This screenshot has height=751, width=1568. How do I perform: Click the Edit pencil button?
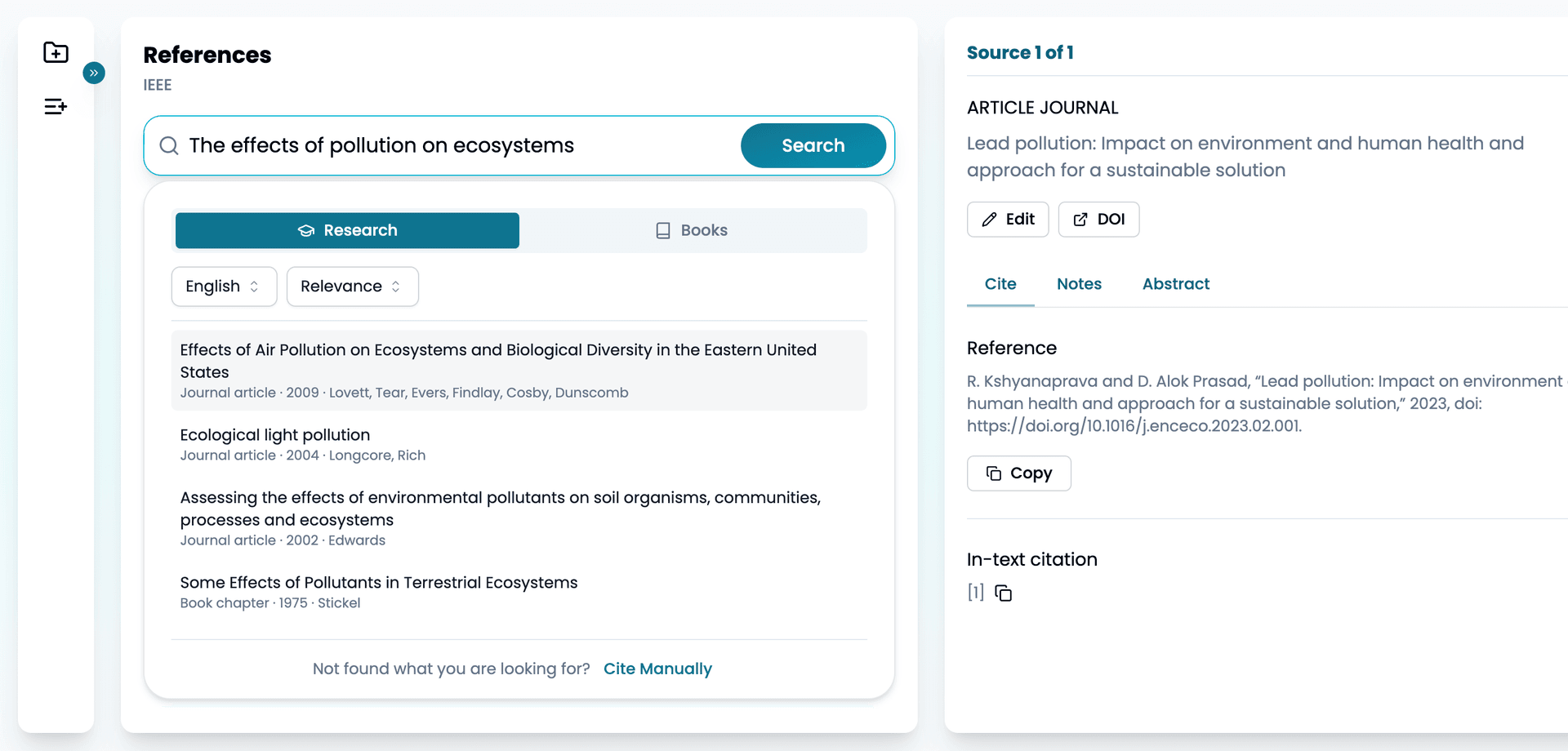click(1008, 220)
